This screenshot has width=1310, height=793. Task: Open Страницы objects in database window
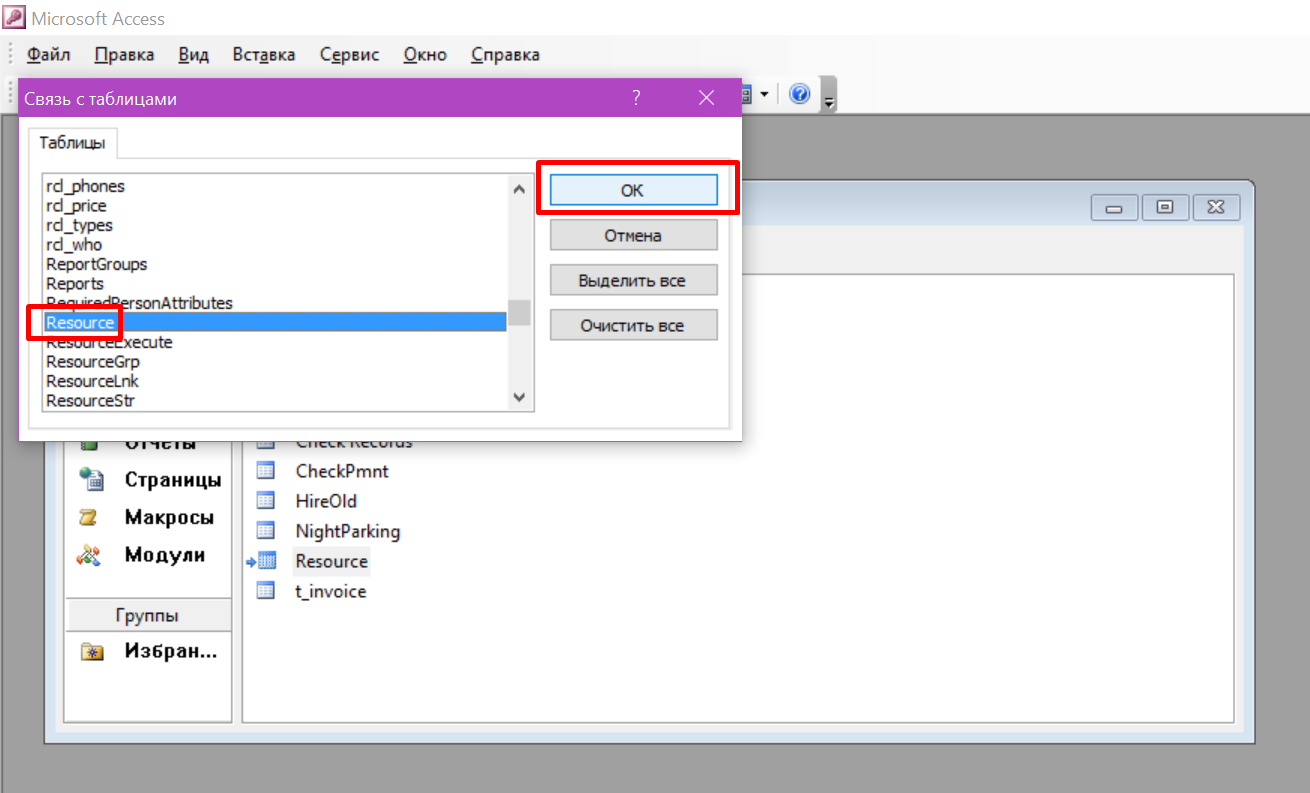[x=151, y=479]
